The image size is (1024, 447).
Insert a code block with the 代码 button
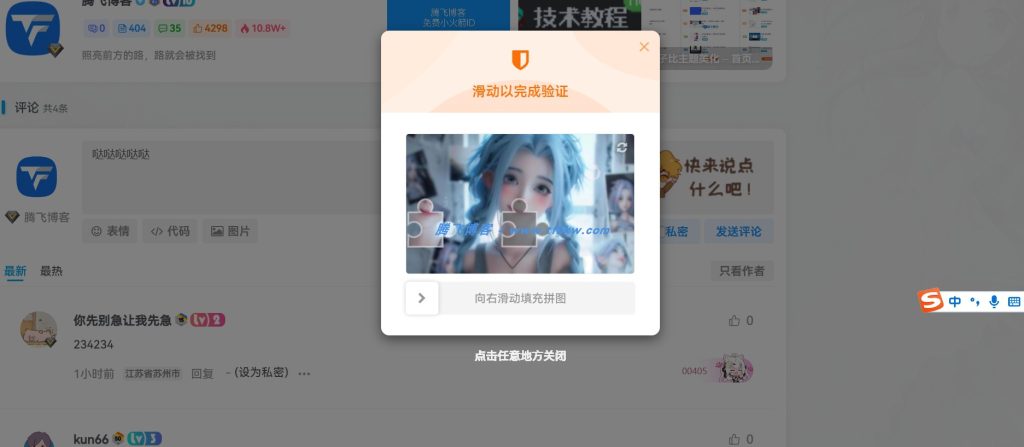170,231
